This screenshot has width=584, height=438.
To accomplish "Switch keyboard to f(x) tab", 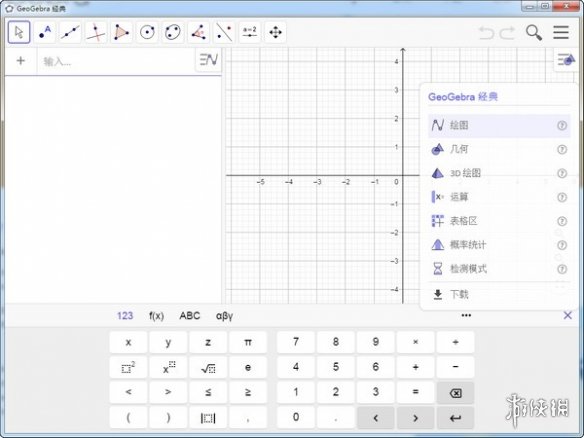I will tap(156, 316).
